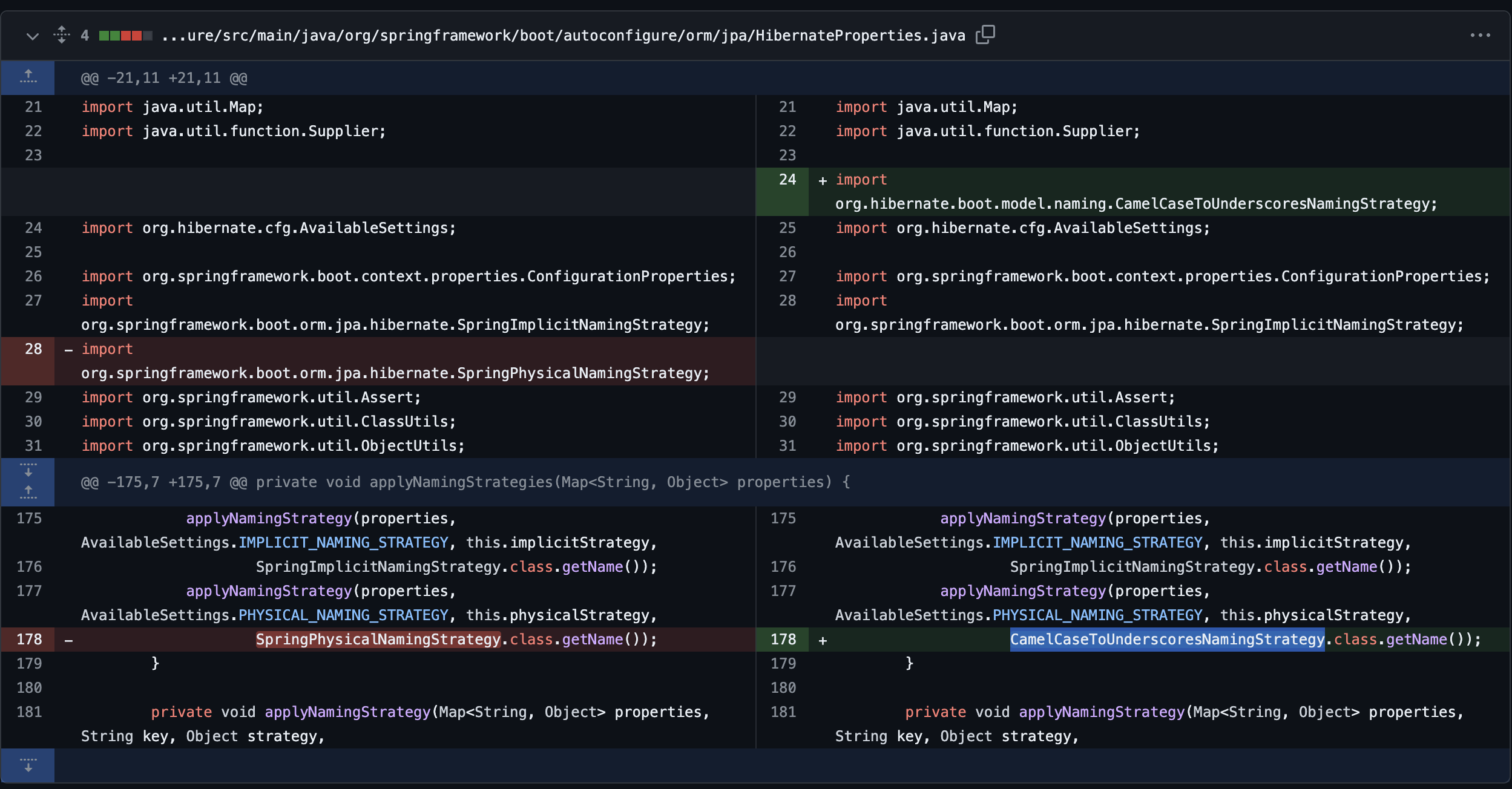Click added line number 178 on right
The image size is (1512, 789).
[783, 640]
